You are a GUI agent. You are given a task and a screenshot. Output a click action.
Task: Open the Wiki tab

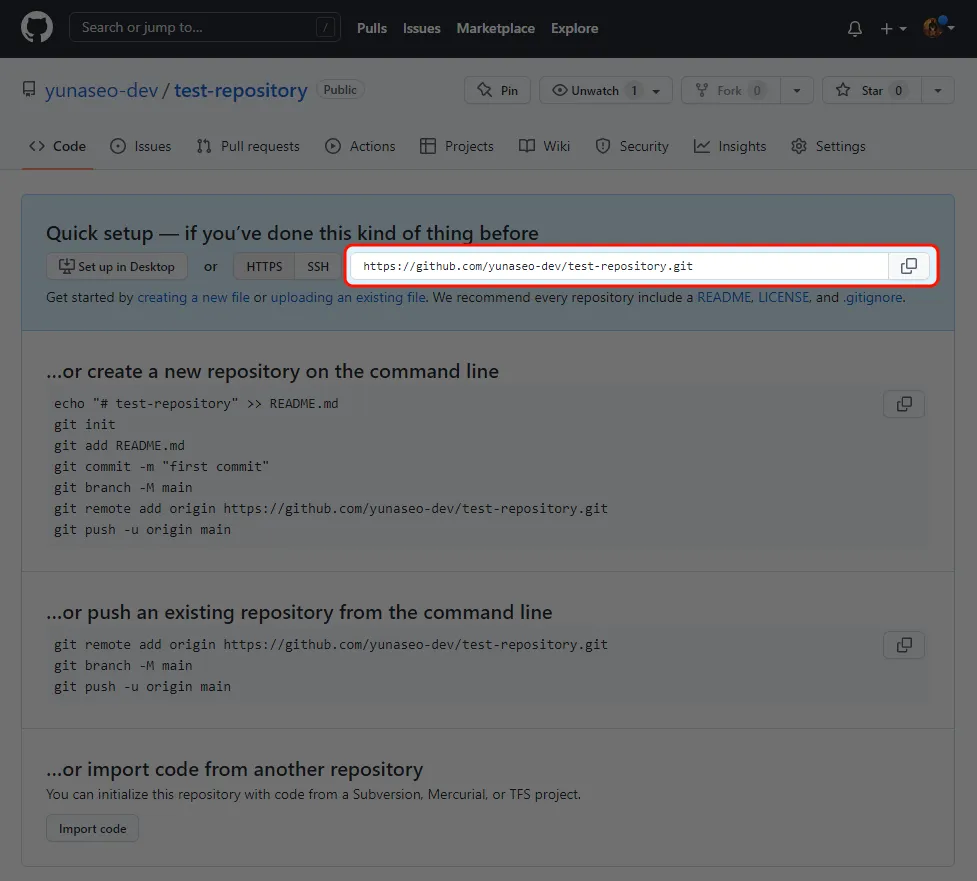coord(545,146)
